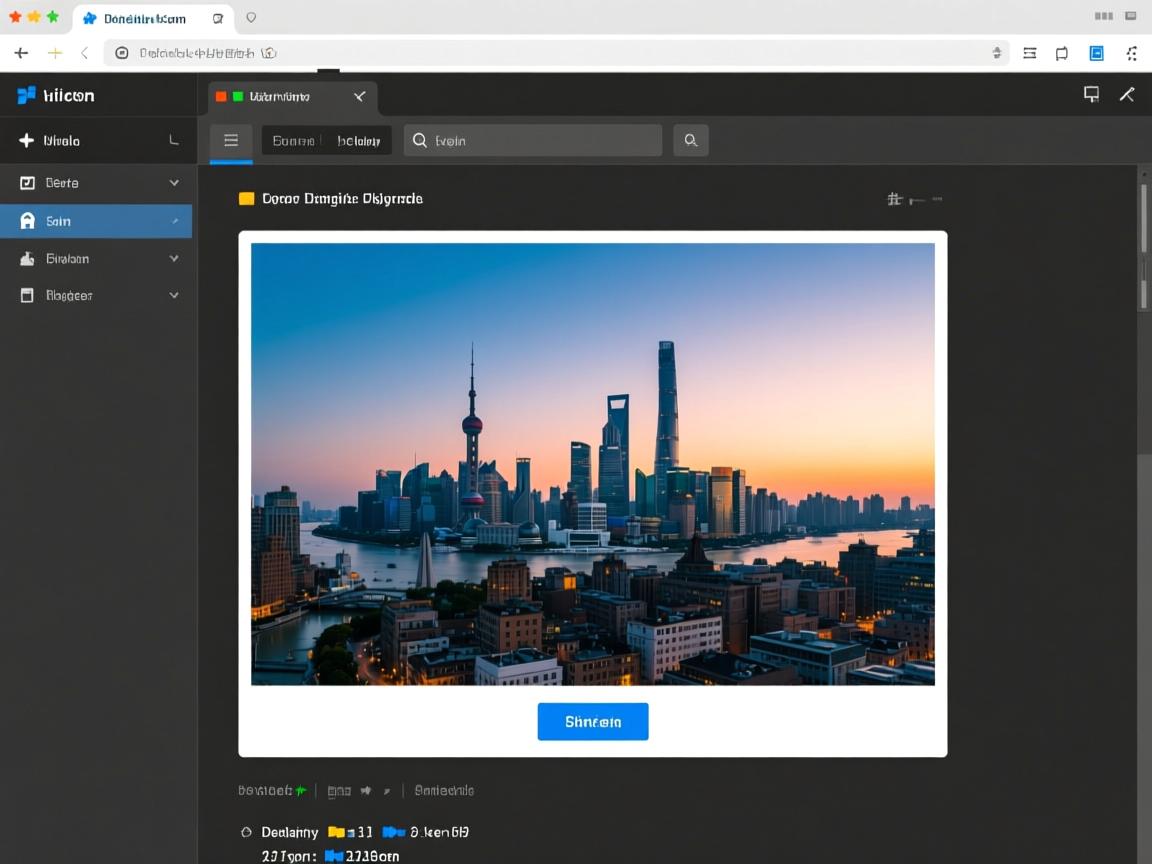Click the app logo in the sidebar header
Viewport: 1152px width, 864px height.
tap(27, 95)
